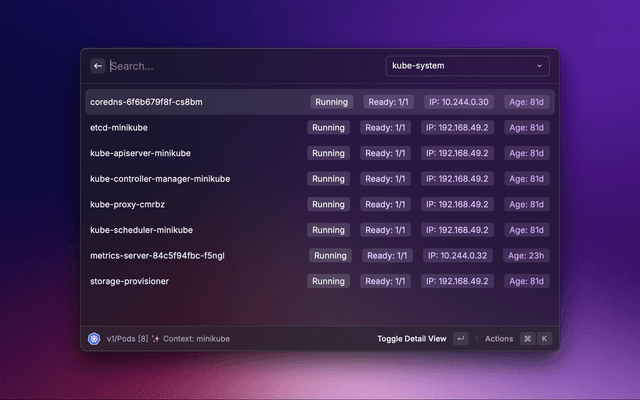This screenshot has width=640, height=400.
Task: Click the chevron on namespace selector
Action: click(x=540, y=66)
